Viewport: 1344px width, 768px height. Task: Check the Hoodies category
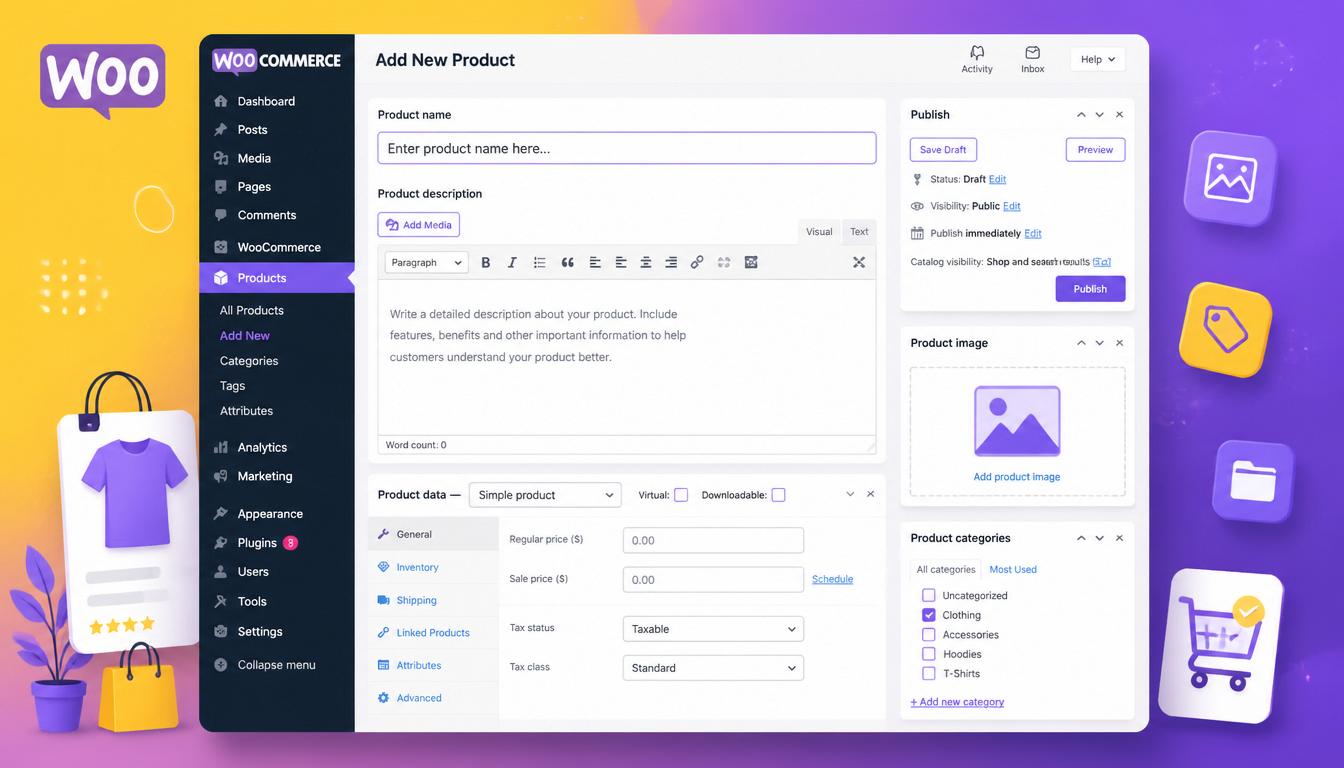click(928, 654)
